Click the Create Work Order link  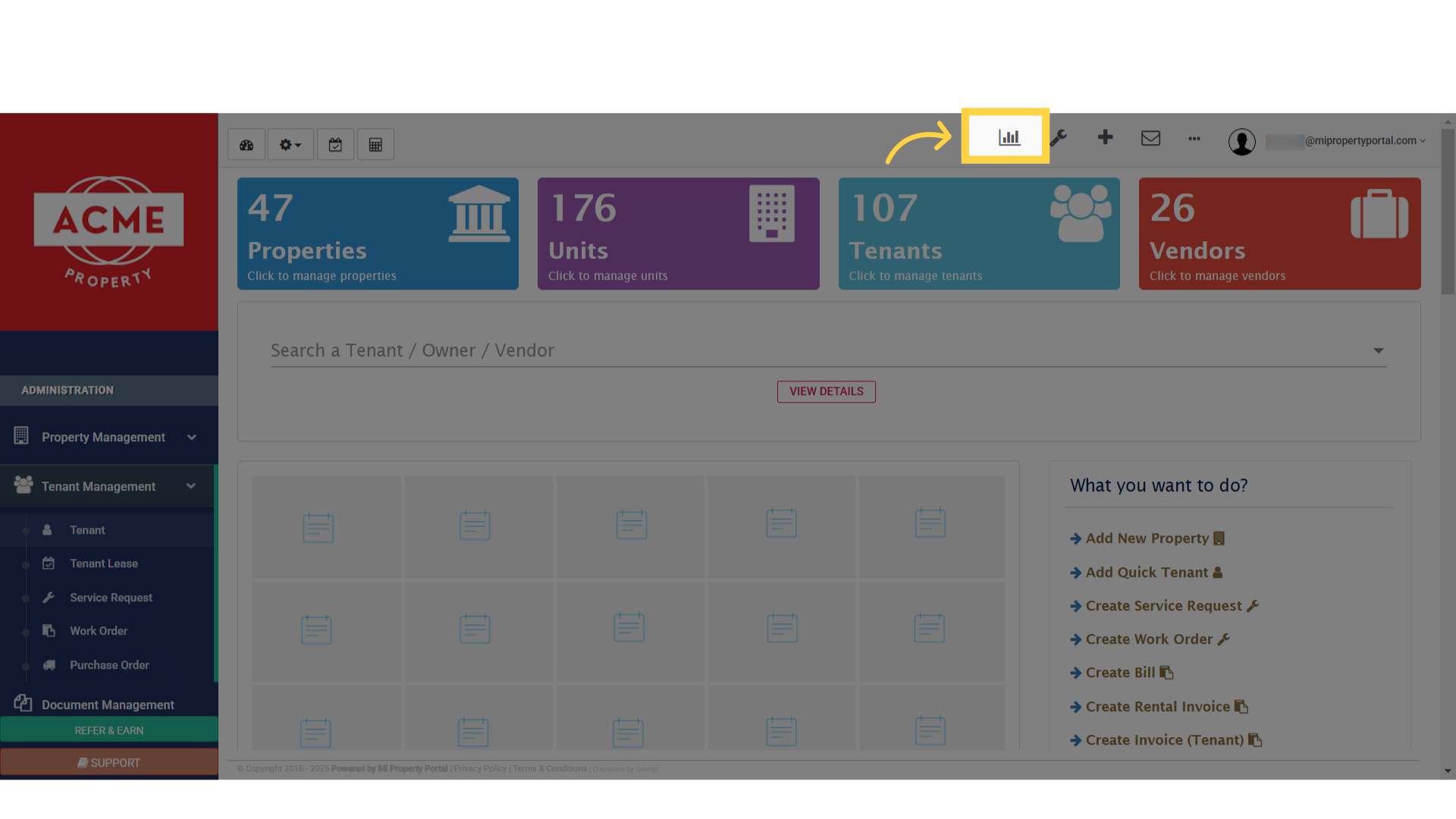[1150, 639]
